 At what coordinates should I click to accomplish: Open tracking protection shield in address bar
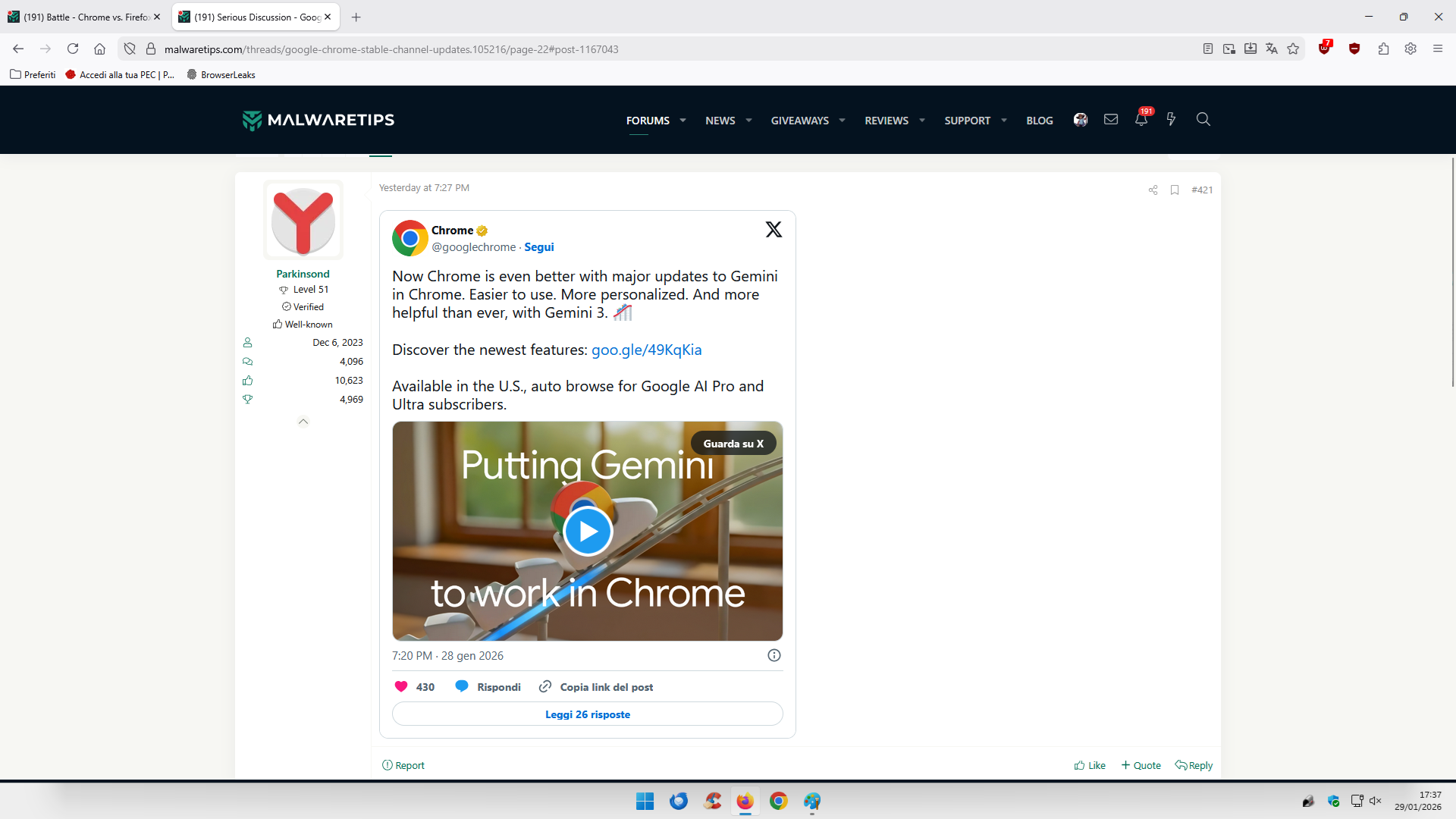(130, 49)
